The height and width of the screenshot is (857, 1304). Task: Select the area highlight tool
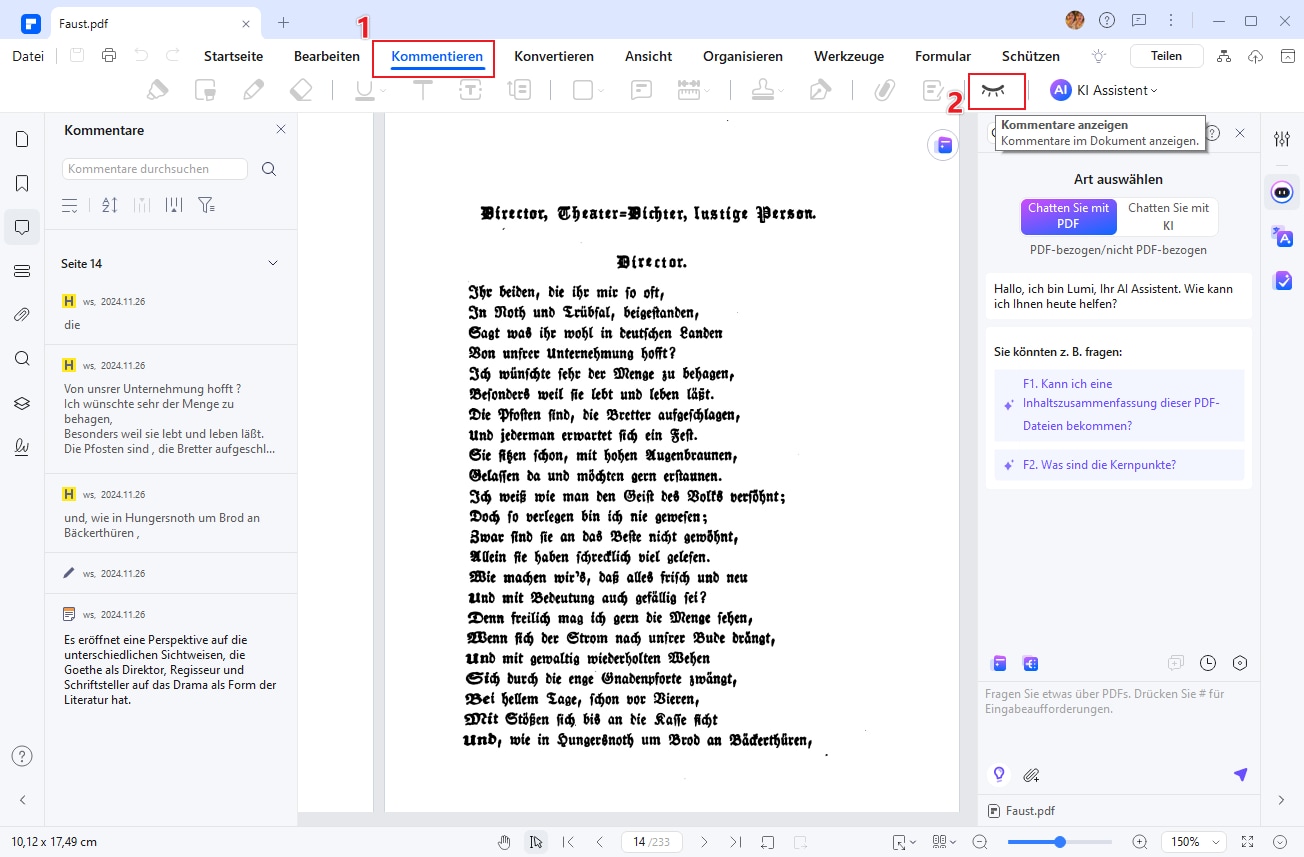point(206,90)
